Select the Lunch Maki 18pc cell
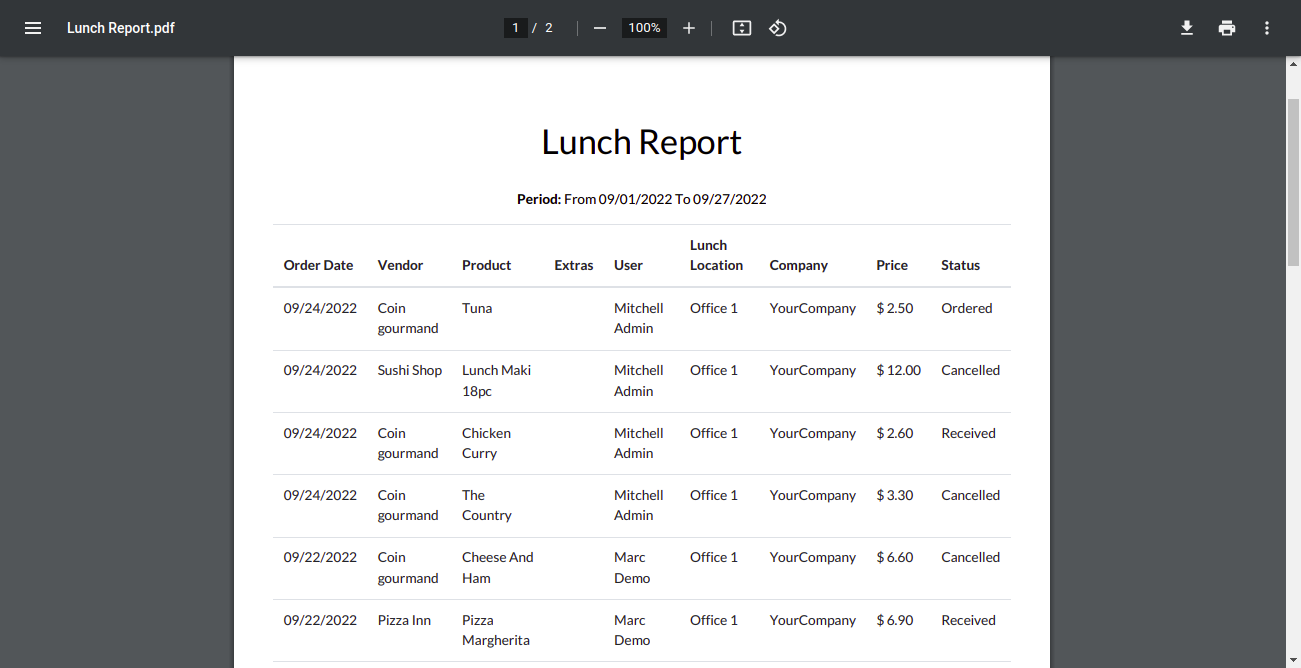The width and height of the screenshot is (1301, 668). click(x=496, y=380)
